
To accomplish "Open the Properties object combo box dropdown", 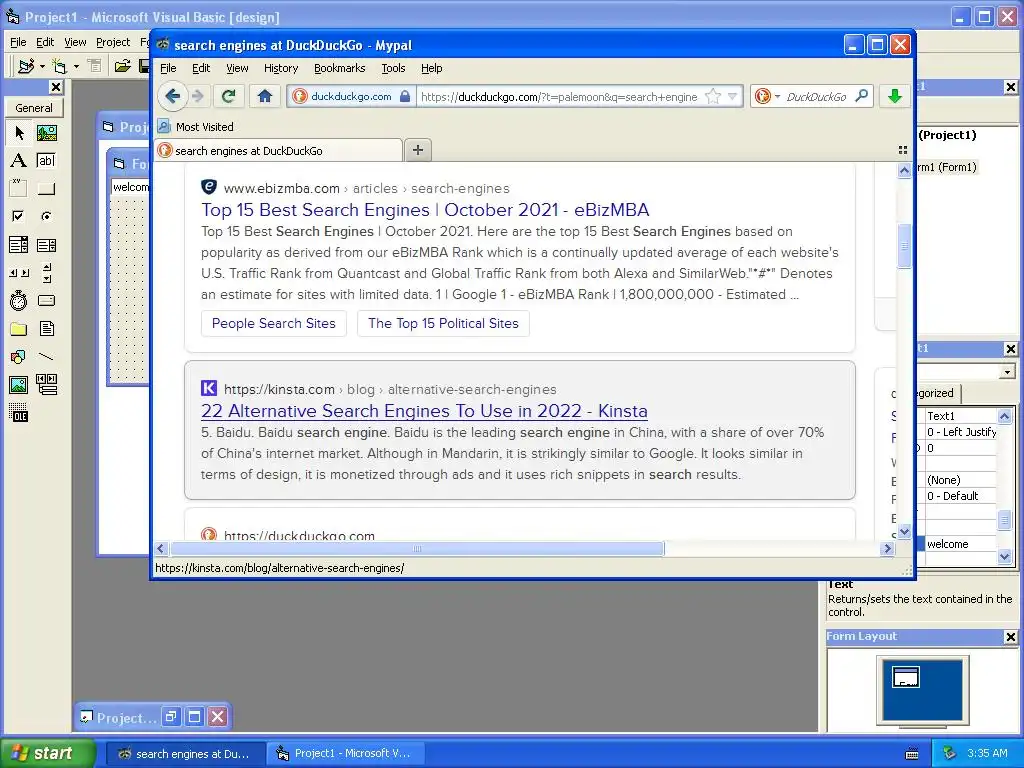I will pos(1007,372).
